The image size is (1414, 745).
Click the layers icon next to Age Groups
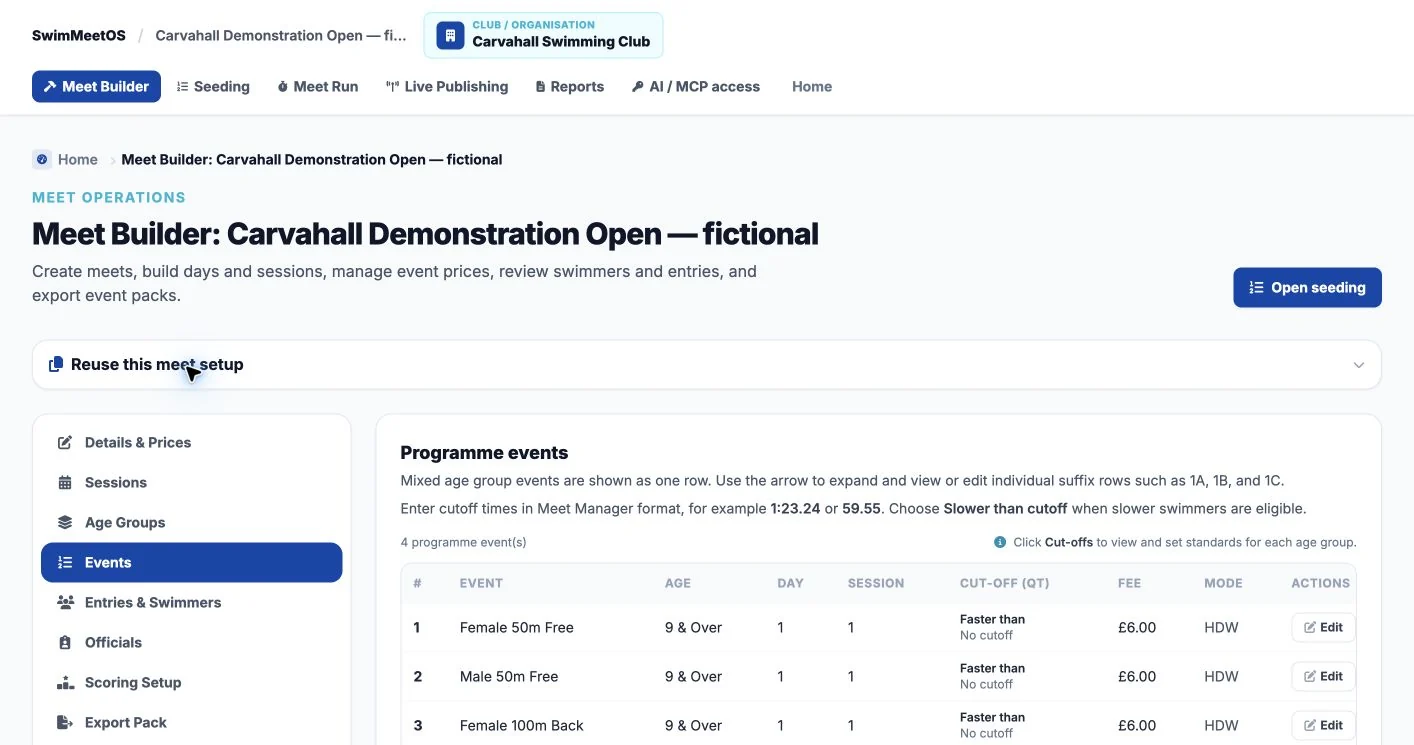(x=65, y=522)
